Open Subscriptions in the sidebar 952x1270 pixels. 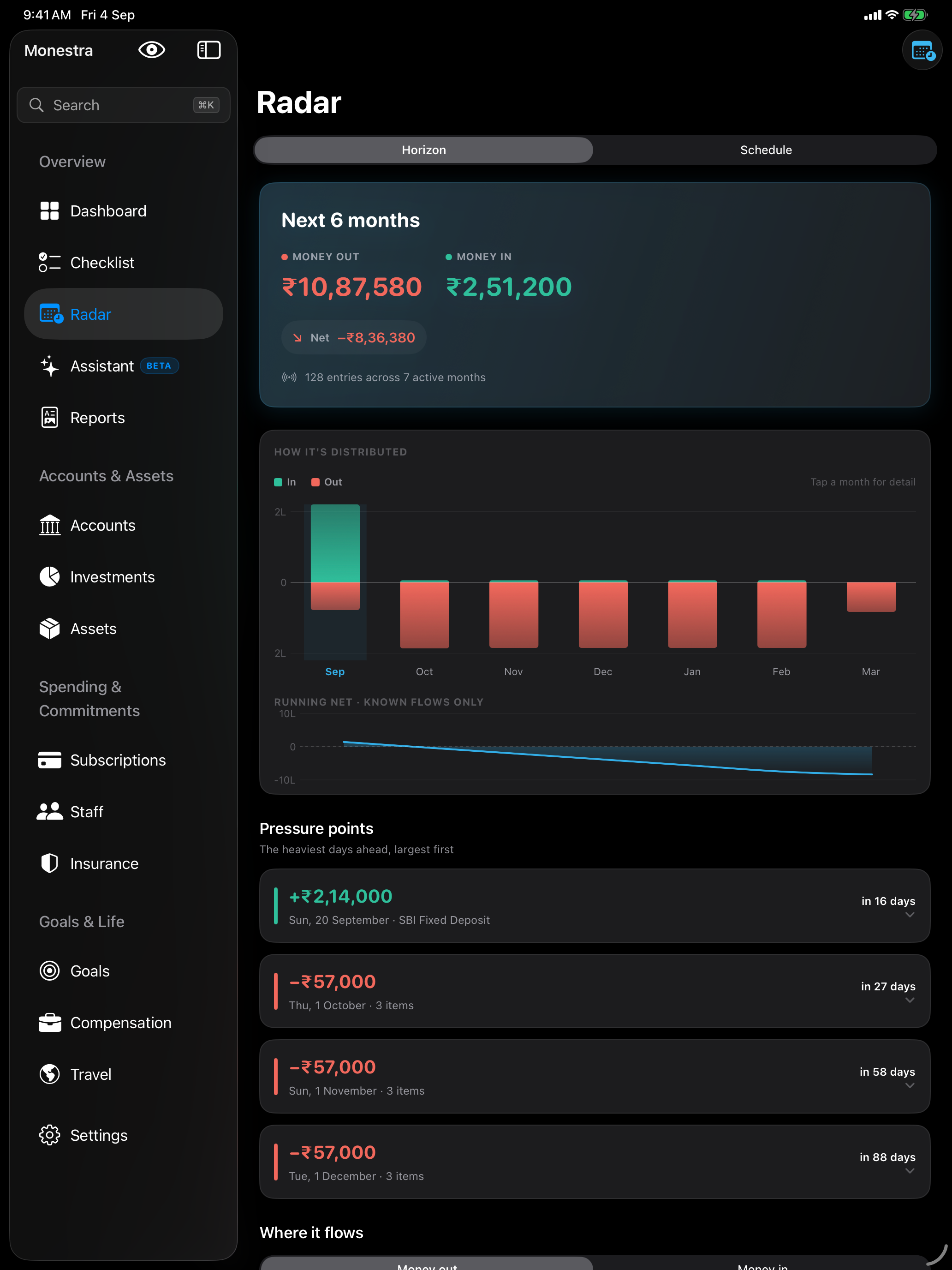click(123, 760)
